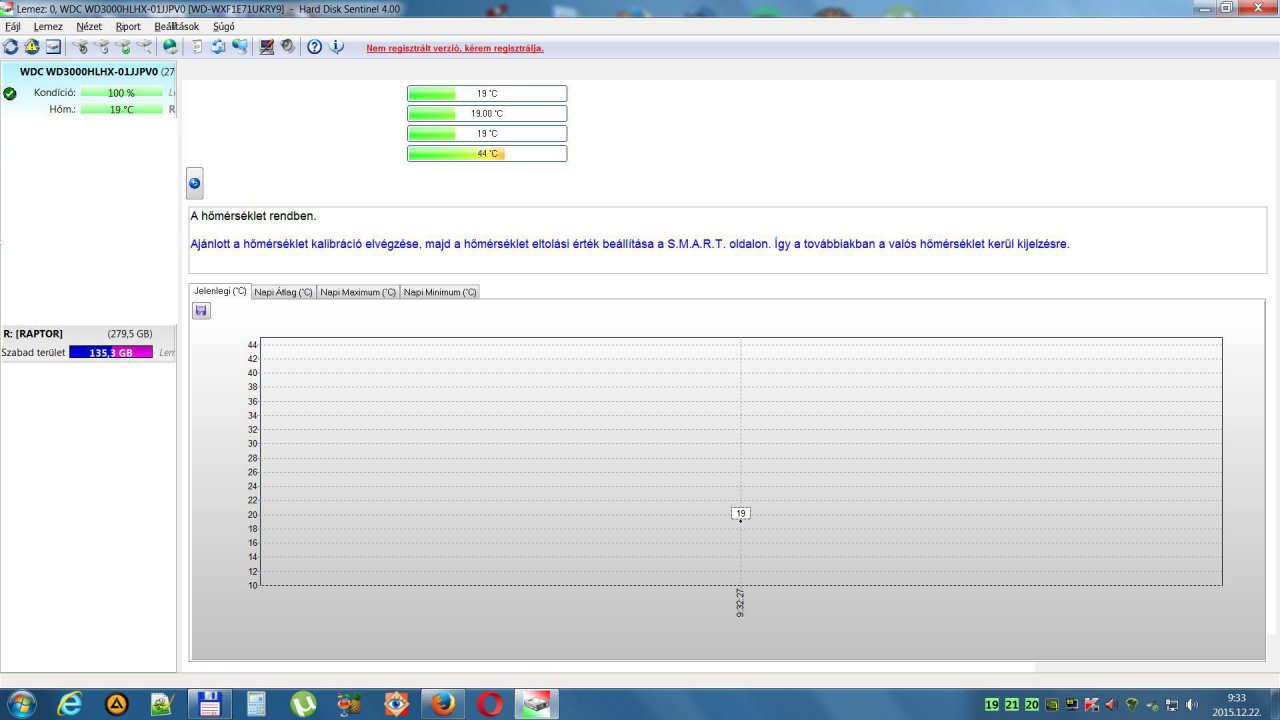Click the disk with green check icon
Viewport: 1280px width, 720px height.
coord(123,47)
